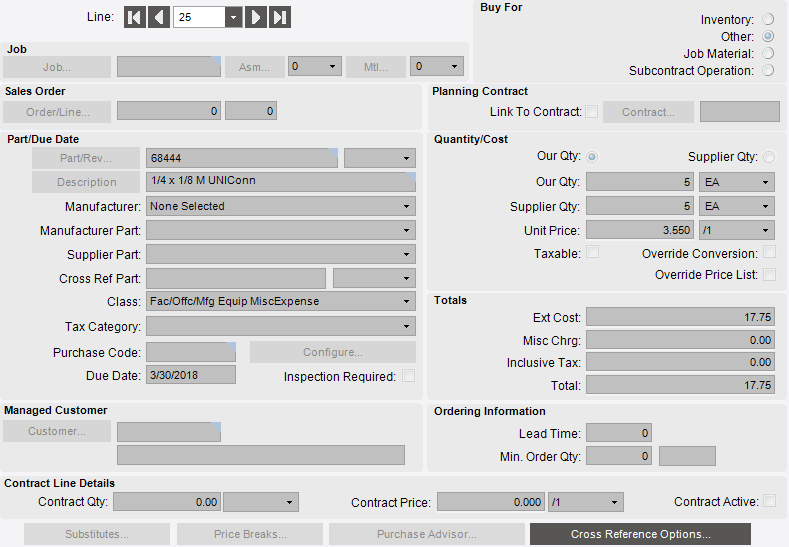789x547 pixels.
Task: Jump to last line arrow
Action: click(280, 18)
